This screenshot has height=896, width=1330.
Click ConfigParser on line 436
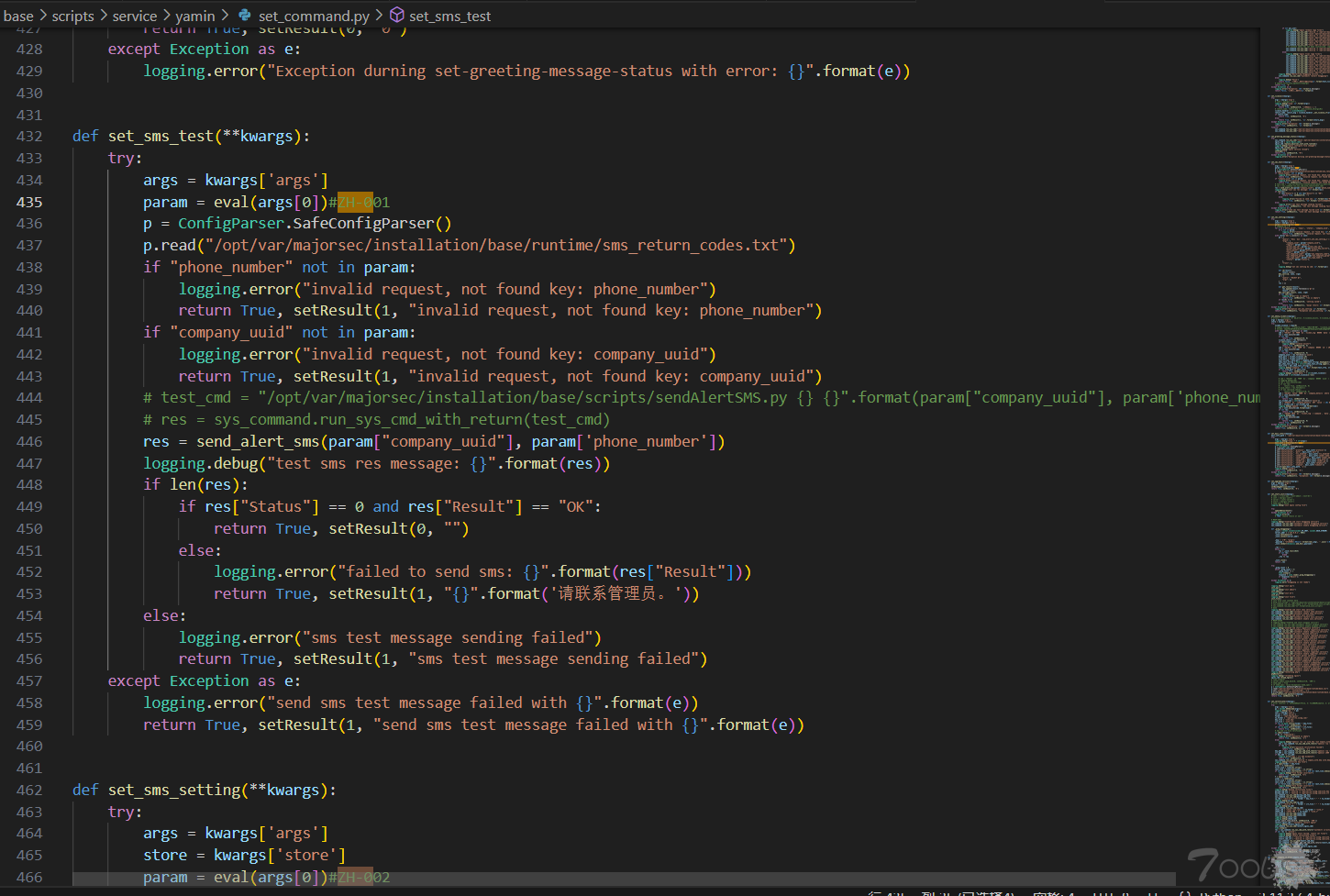click(230, 223)
